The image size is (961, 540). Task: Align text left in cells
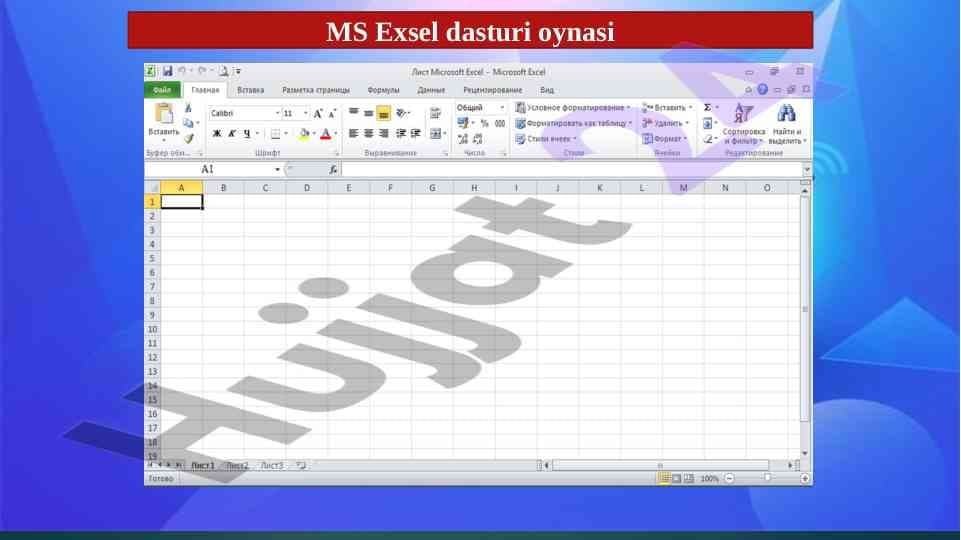[354, 133]
